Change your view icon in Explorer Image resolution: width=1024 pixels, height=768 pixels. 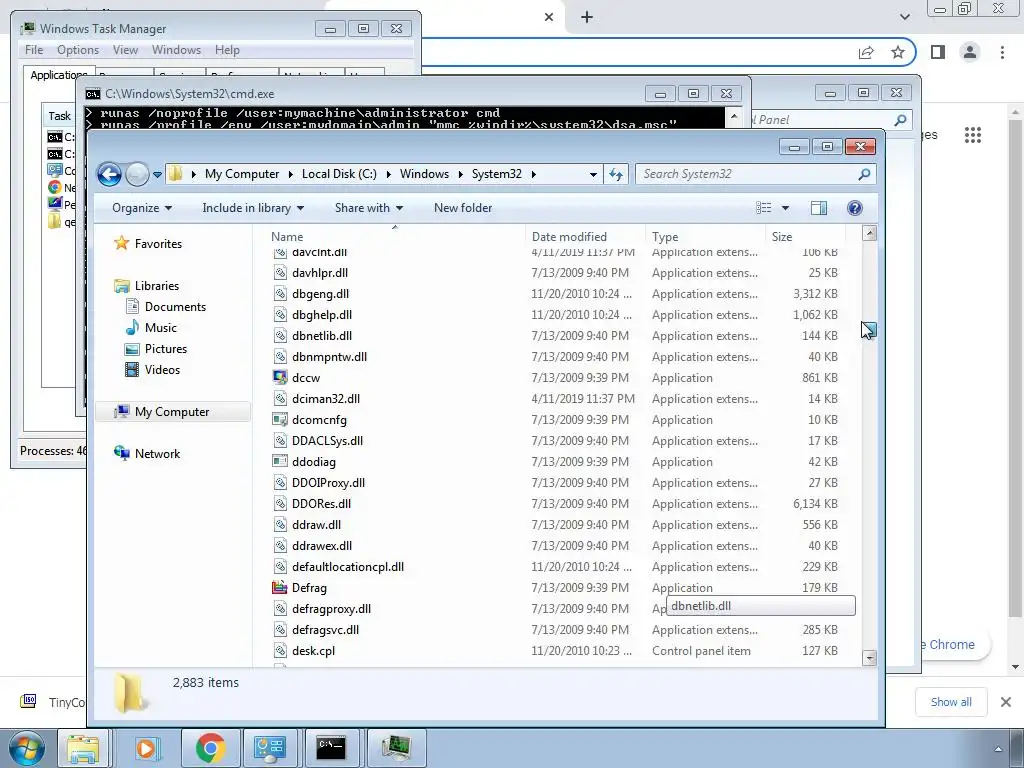point(763,208)
